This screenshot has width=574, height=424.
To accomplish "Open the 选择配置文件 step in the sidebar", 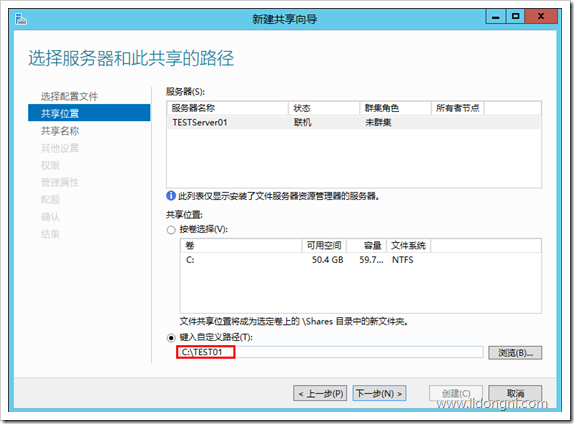I will pos(69,96).
